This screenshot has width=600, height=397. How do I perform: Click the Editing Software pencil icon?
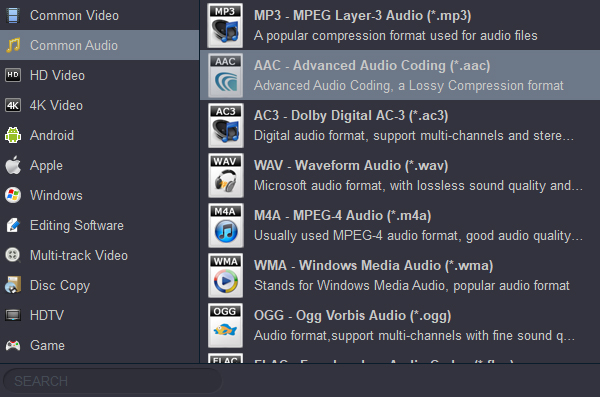[x=13, y=225]
